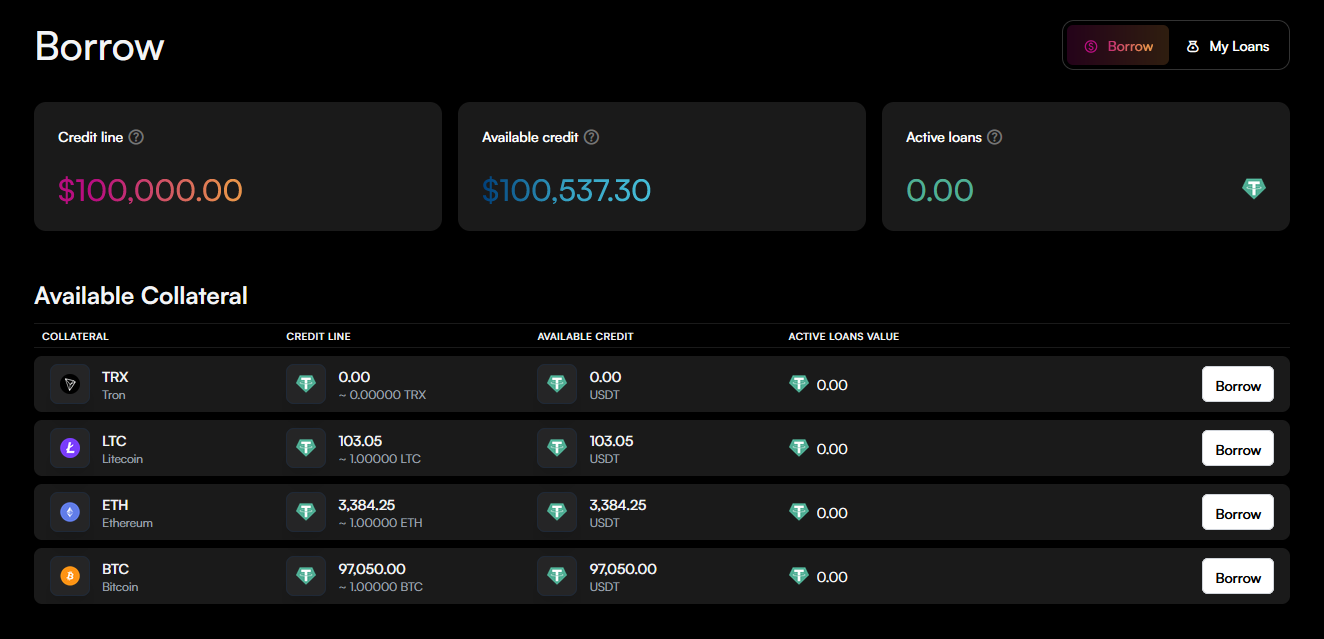Click Tether icon in BTC credit line
The height and width of the screenshot is (639, 1324).
point(306,576)
